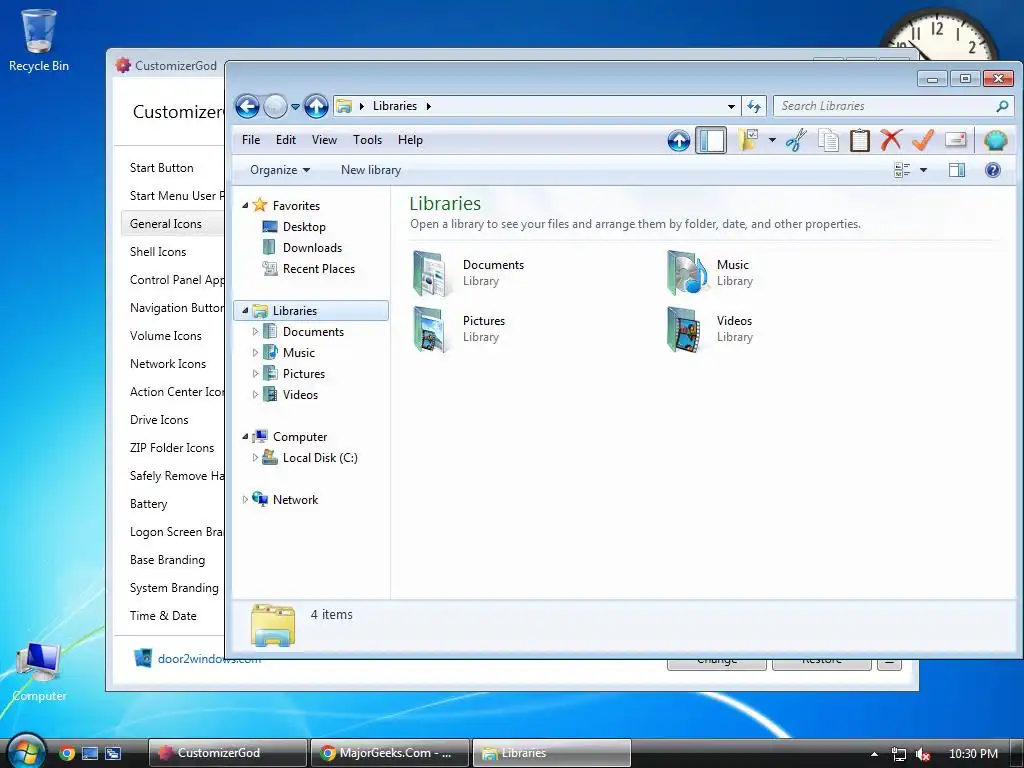The image size is (1024, 768).
Task: Click the envelope E-mail icon
Action: [955, 139]
